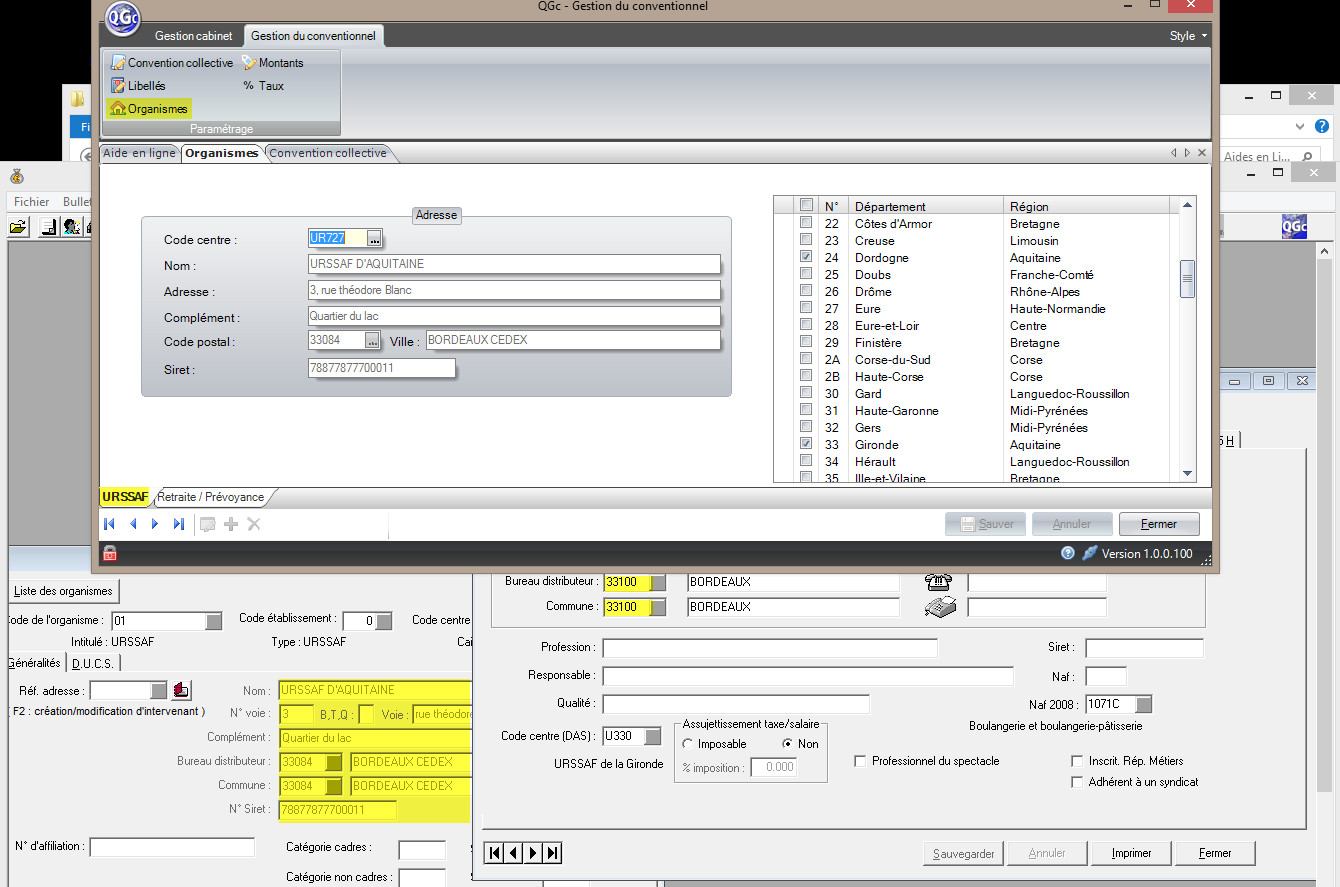Go to last record in lower dialog navigator

click(x=552, y=853)
